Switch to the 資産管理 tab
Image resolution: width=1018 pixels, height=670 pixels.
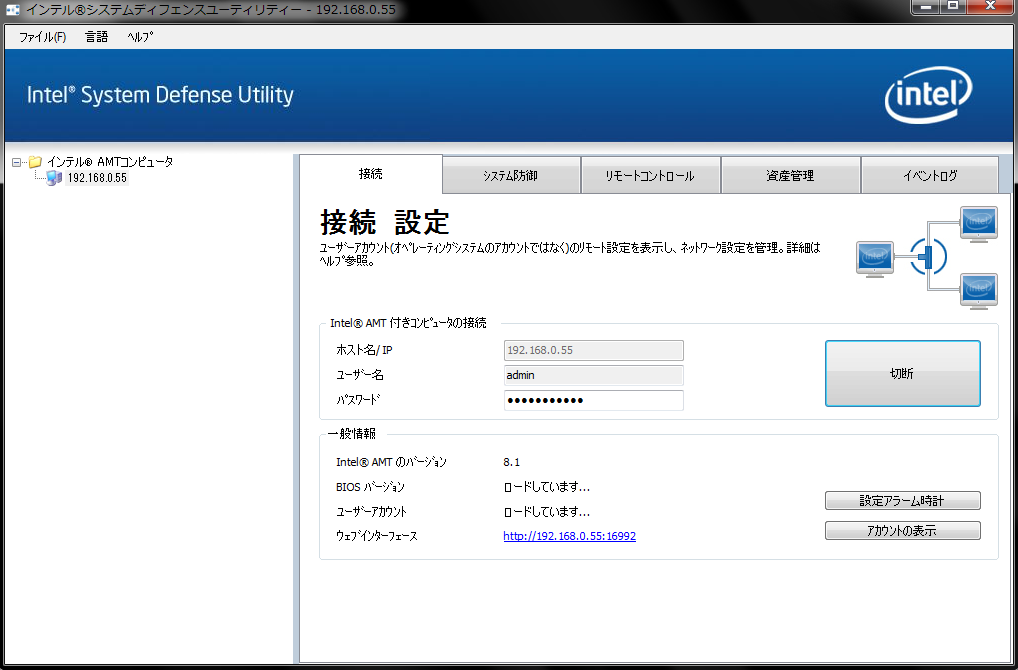pyautogui.click(x=790, y=175)
